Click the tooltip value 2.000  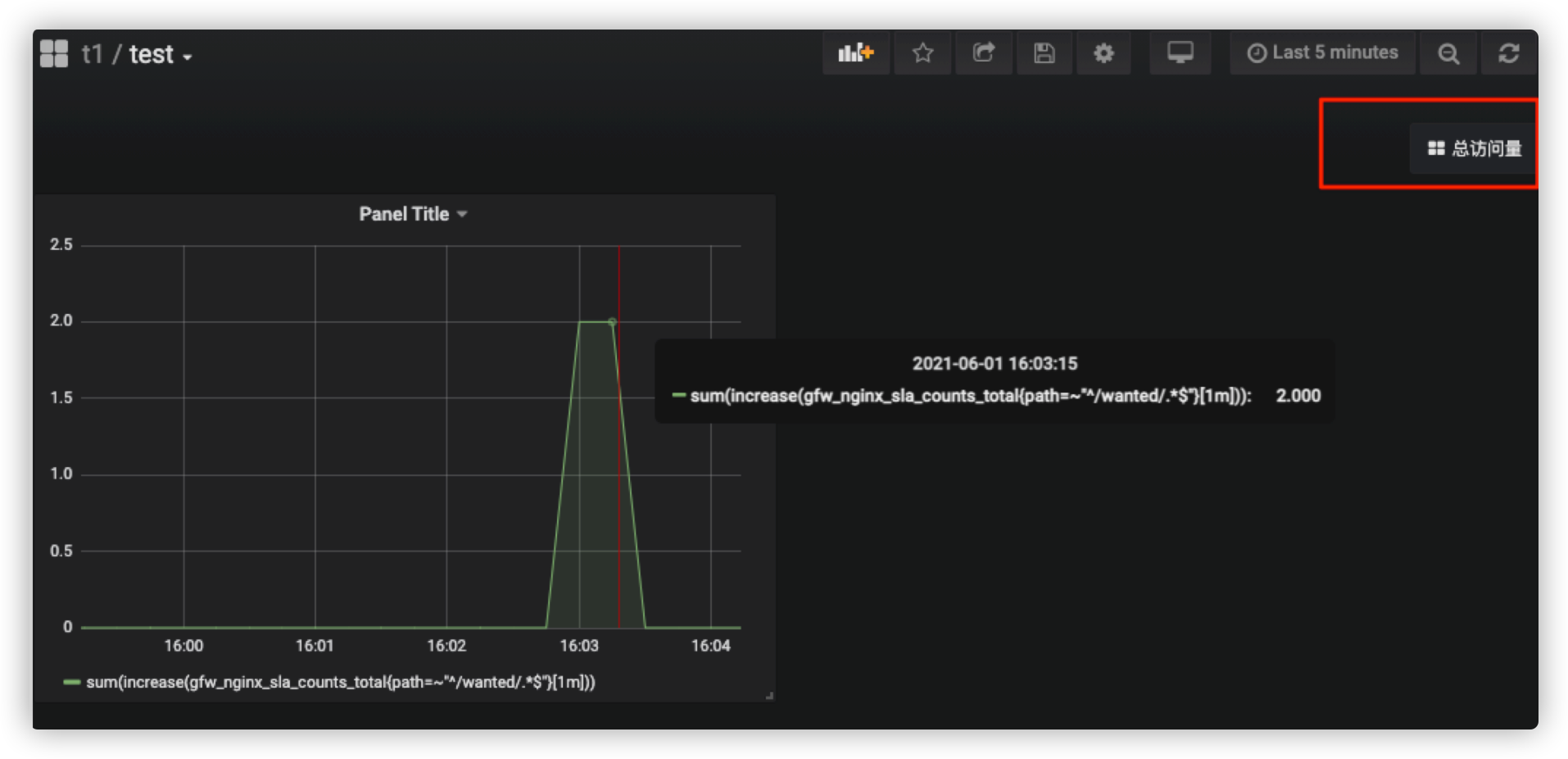click(1298, 396)
